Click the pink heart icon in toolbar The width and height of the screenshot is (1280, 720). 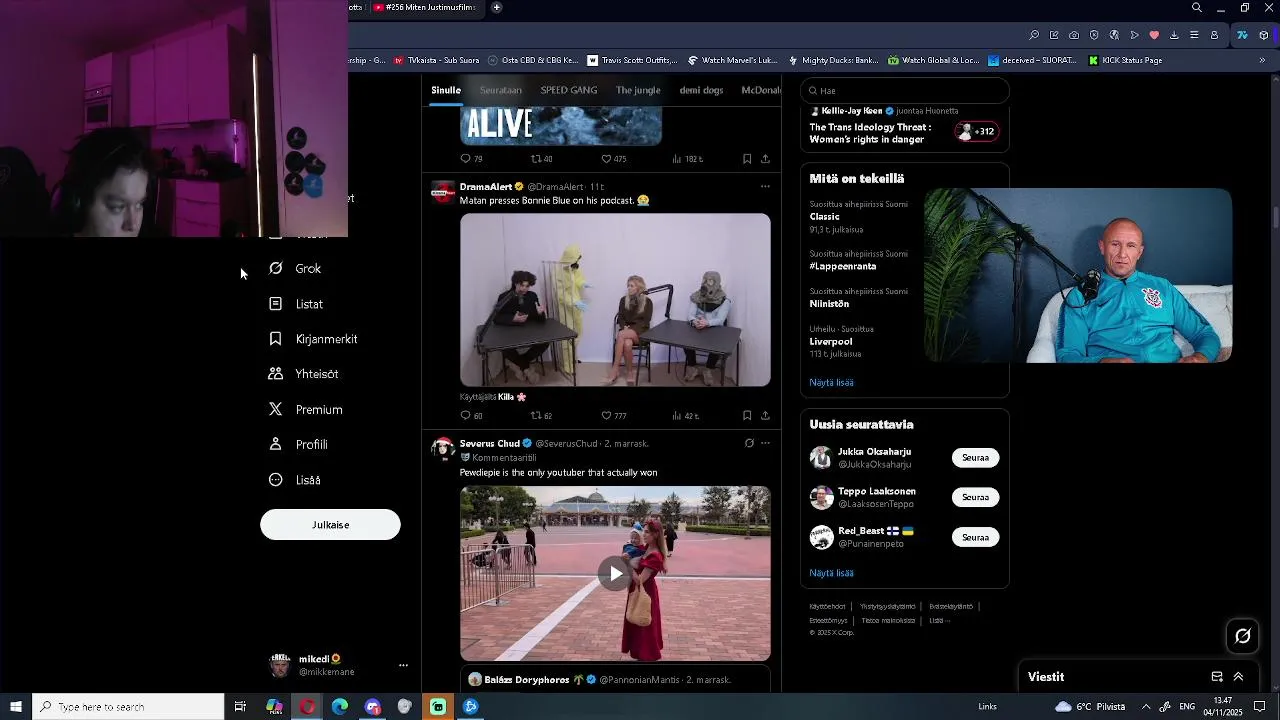pyautogui.click(x=1154, y=35)
